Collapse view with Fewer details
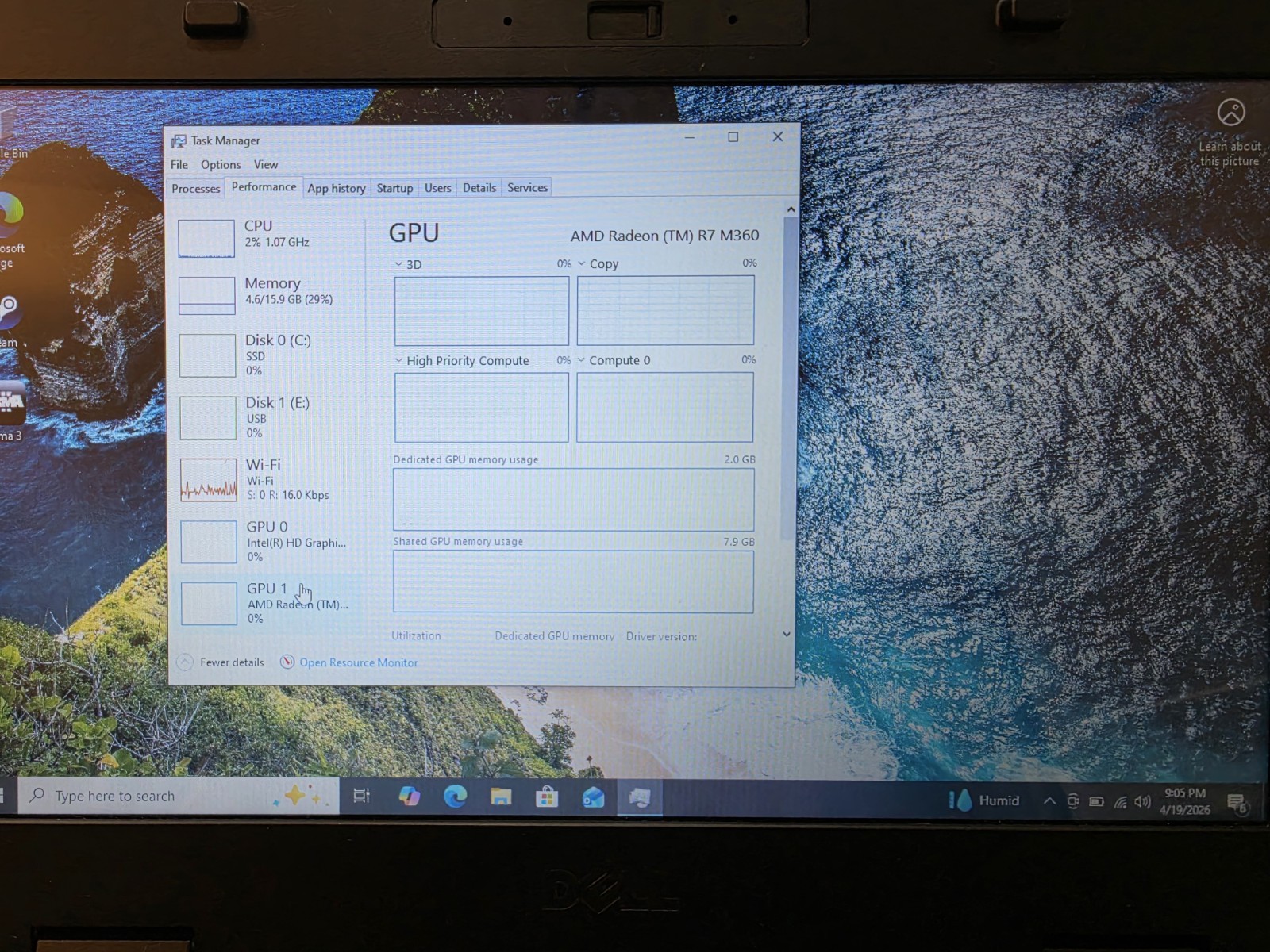Screen dimensions: 1270x952 pyautogui.click(x=221, y=662)
